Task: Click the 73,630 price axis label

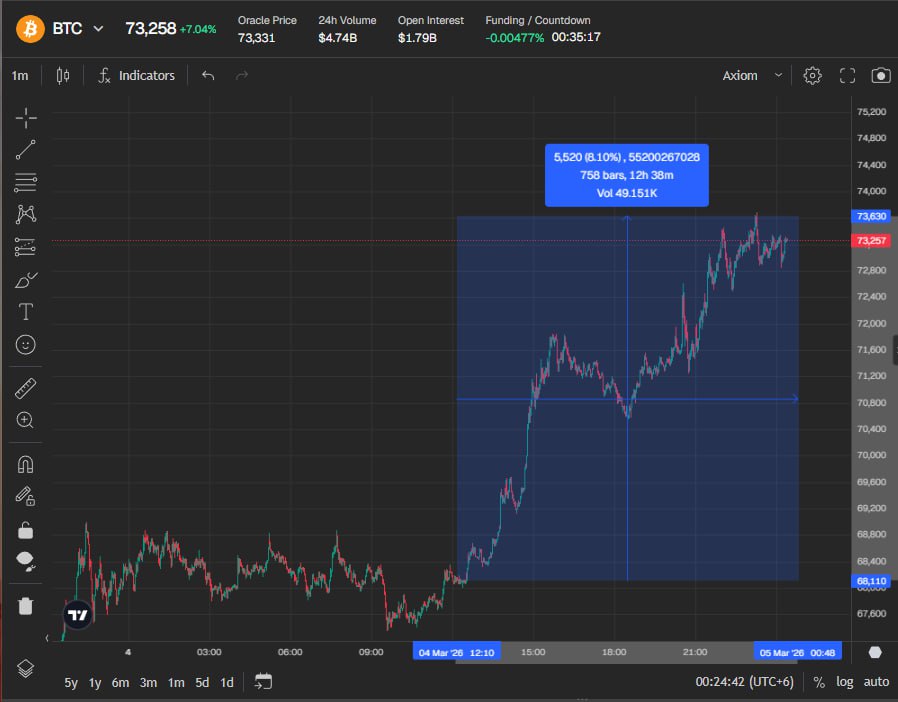Action: click(871, 216)
